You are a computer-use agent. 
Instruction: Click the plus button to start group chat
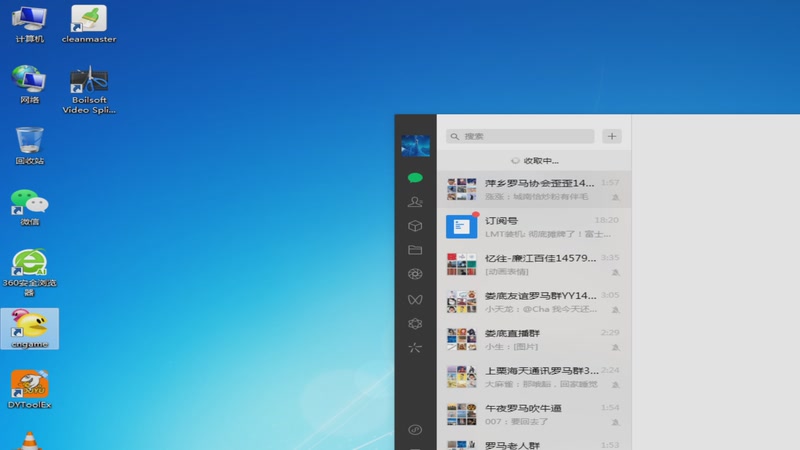pyautogui.click(x=612, y=136)
